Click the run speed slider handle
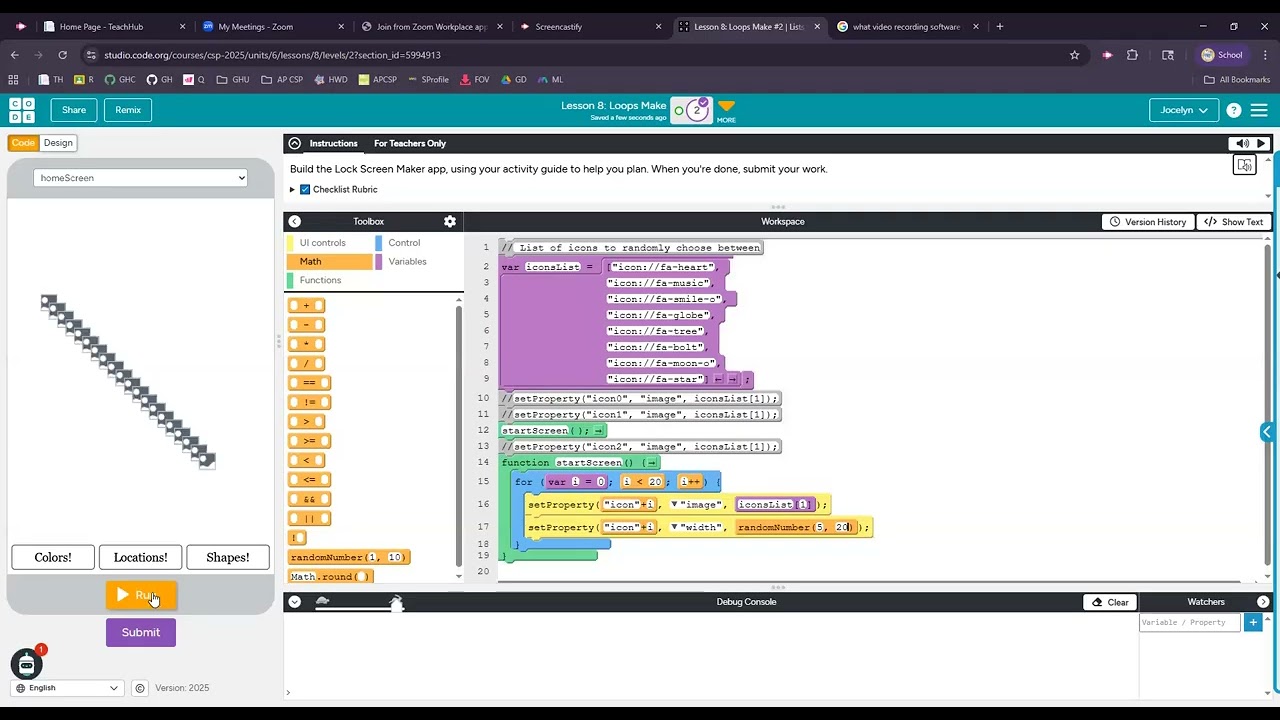The height and width of the screenshot is (720, 1280). [x=397, y=604]
